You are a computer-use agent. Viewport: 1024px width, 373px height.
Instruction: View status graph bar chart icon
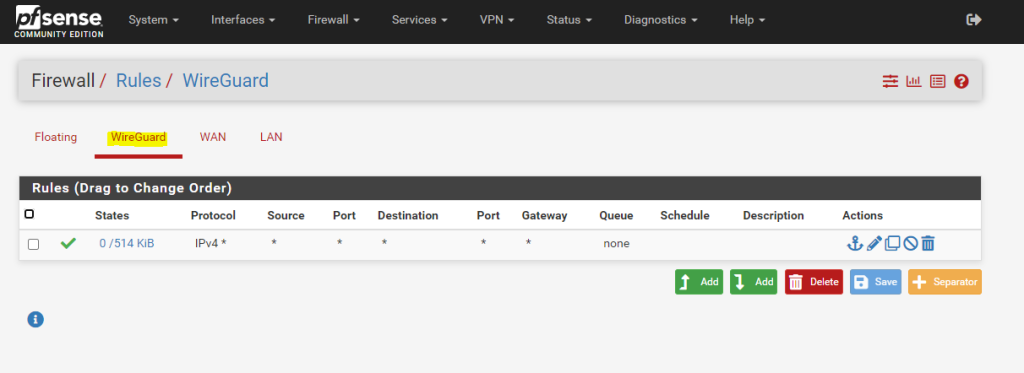pyautogui.click(x=914, y=82)
